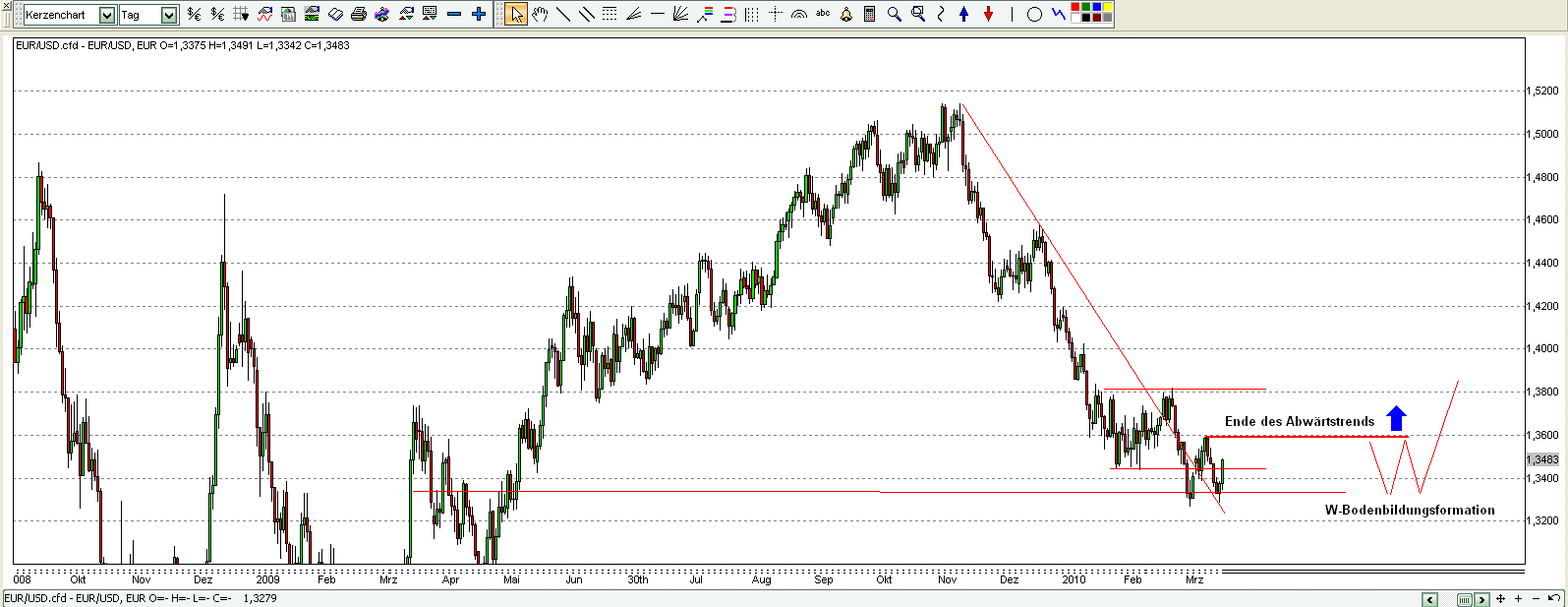Select the vertical line tool
Image resolution: width=1568 pixels, height=607 pixels.
click(x=1012, y=14)
